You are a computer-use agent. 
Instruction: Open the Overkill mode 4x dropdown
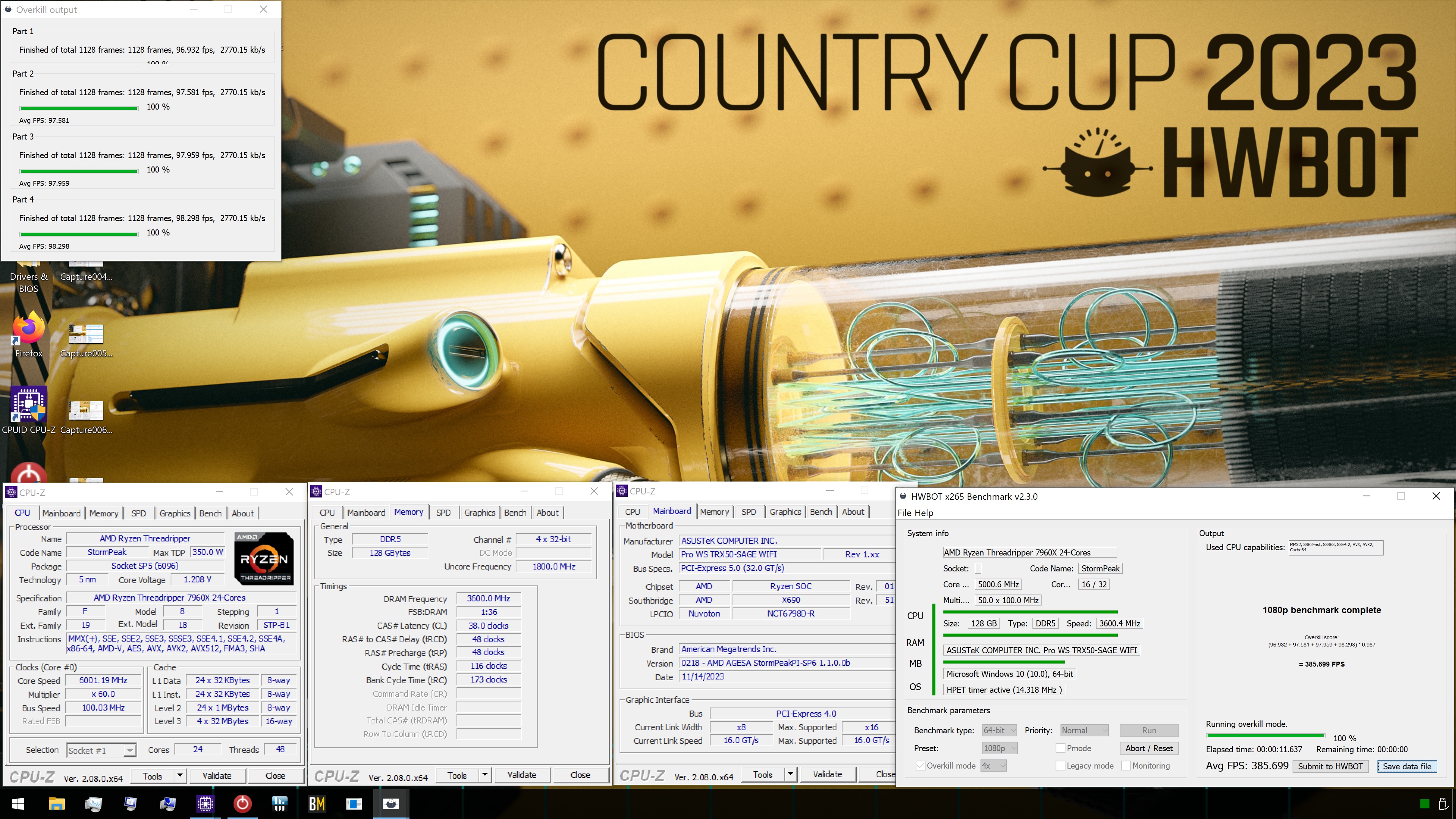point(993,765)
